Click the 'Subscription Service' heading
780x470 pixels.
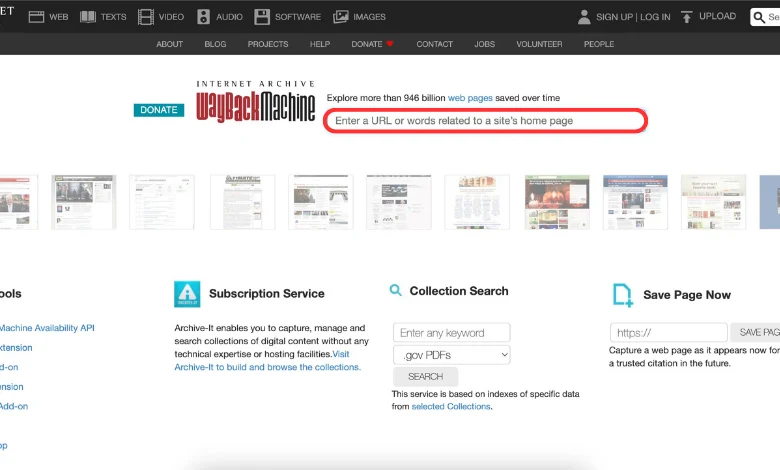click(x=267, y=293)
